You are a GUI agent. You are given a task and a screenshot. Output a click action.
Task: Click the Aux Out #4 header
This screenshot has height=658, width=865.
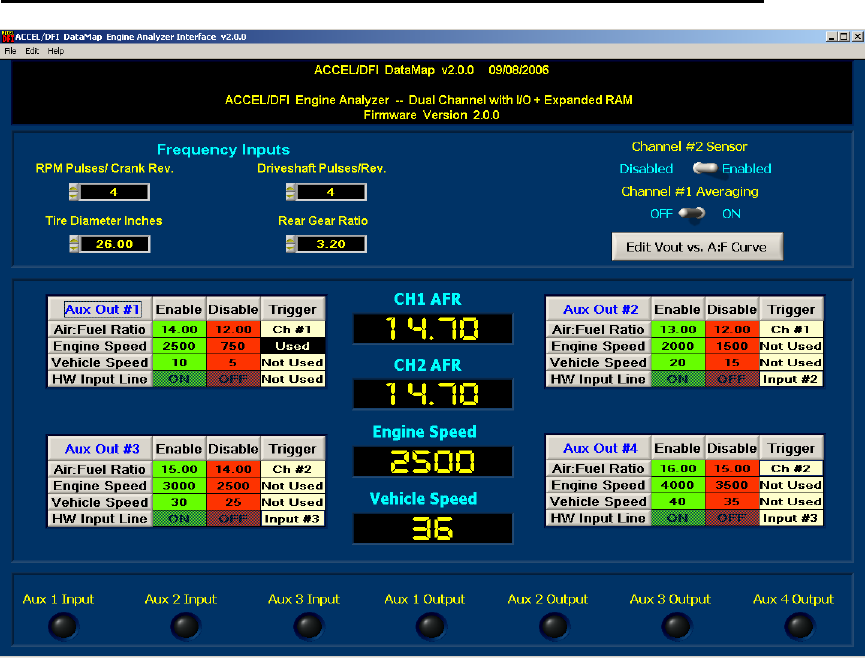coord(599,448)
